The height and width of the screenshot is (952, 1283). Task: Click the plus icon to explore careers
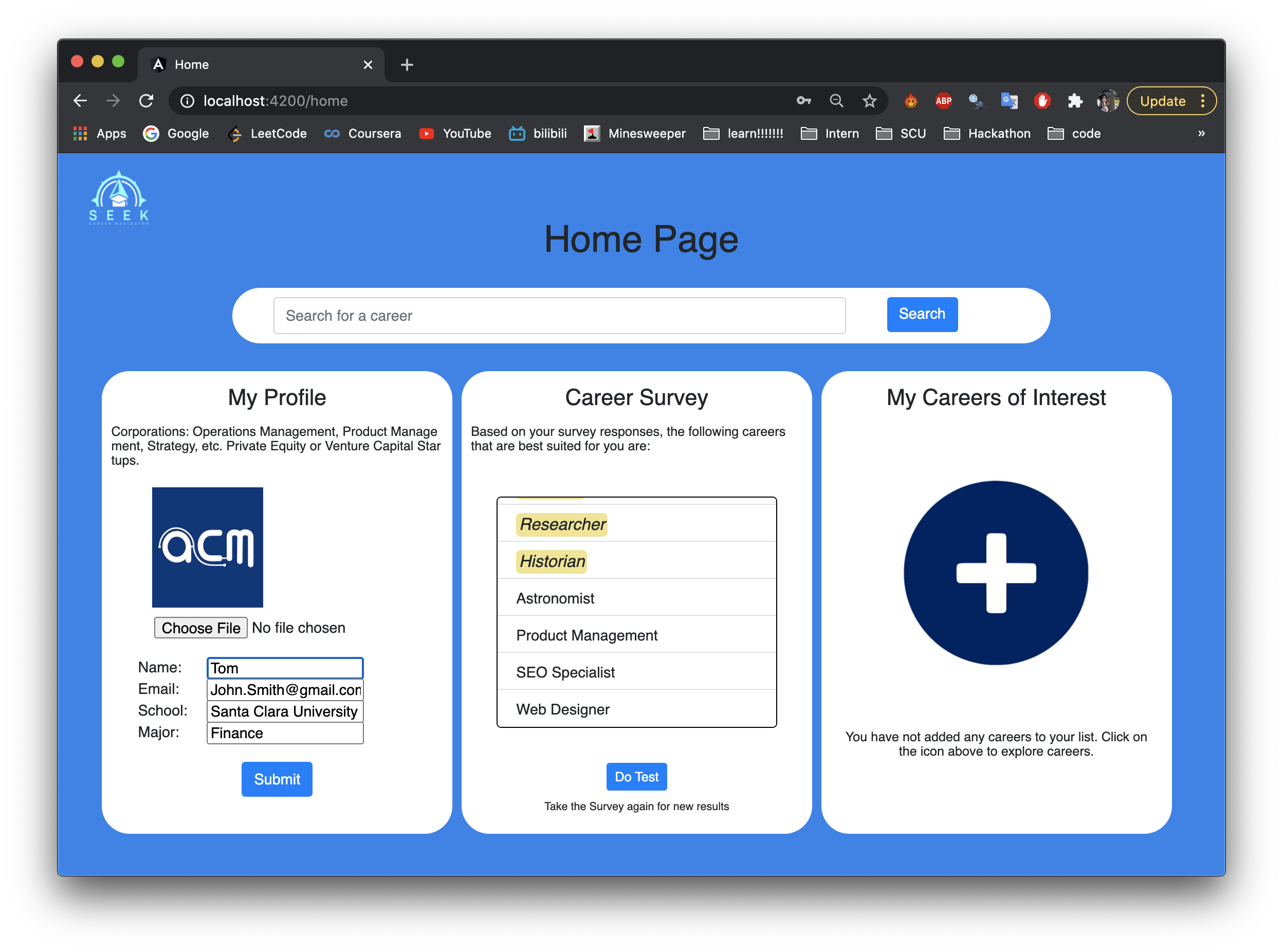(996, 573)
